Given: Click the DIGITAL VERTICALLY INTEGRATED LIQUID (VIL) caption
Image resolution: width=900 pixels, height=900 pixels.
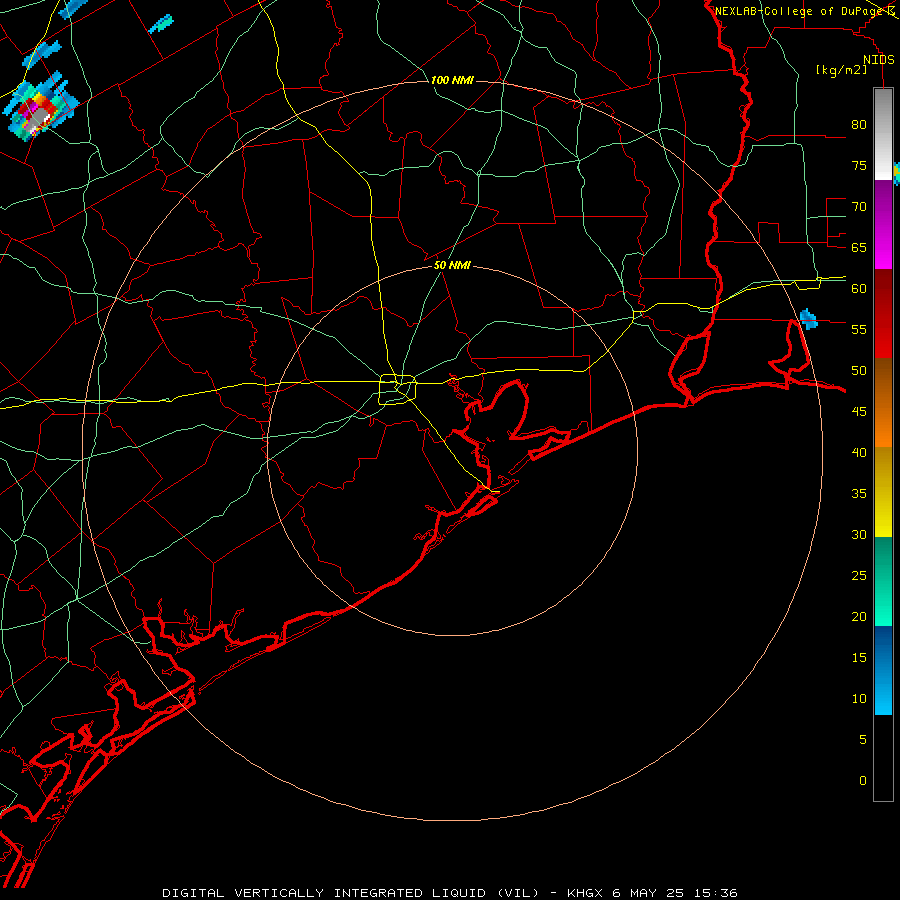Looking at the screenshot, I should coord(351,893).
